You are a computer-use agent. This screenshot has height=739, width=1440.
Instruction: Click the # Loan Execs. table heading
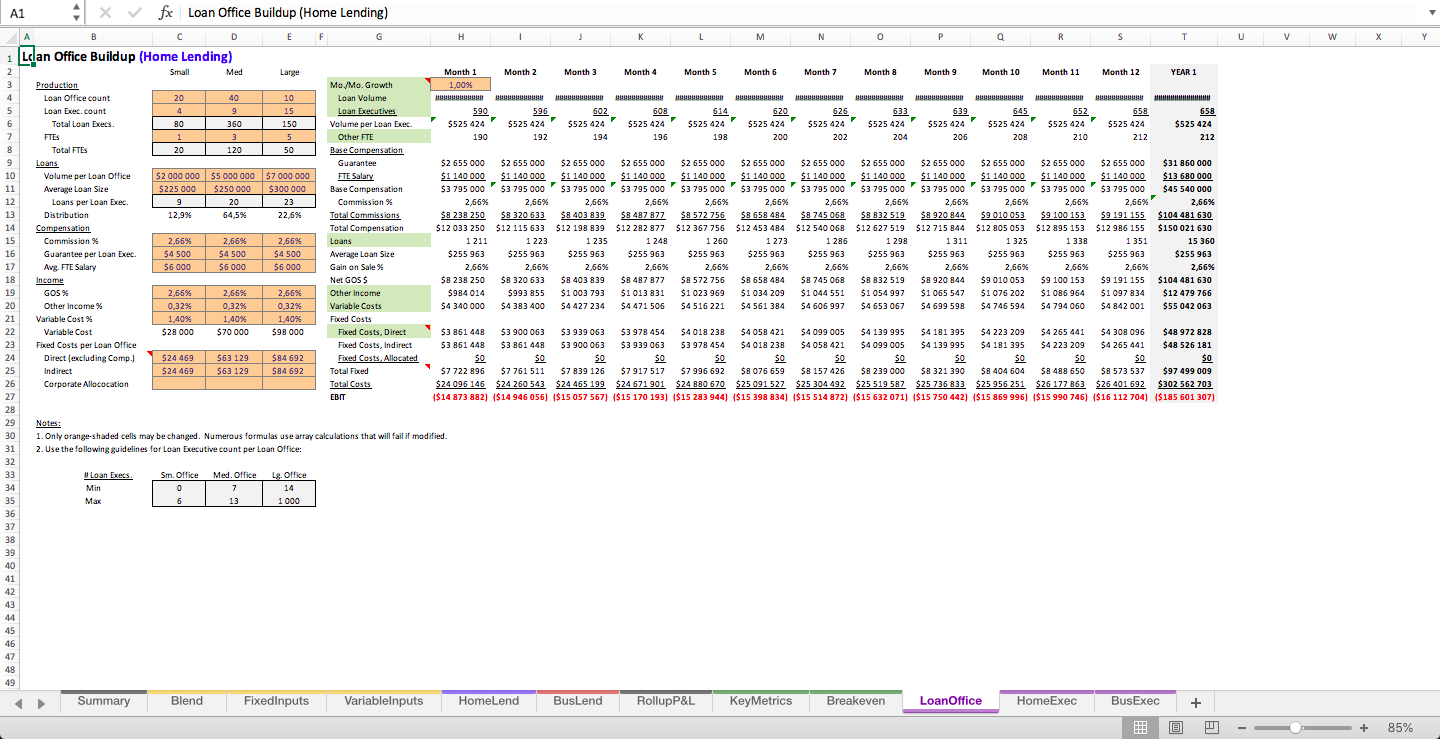109,475
